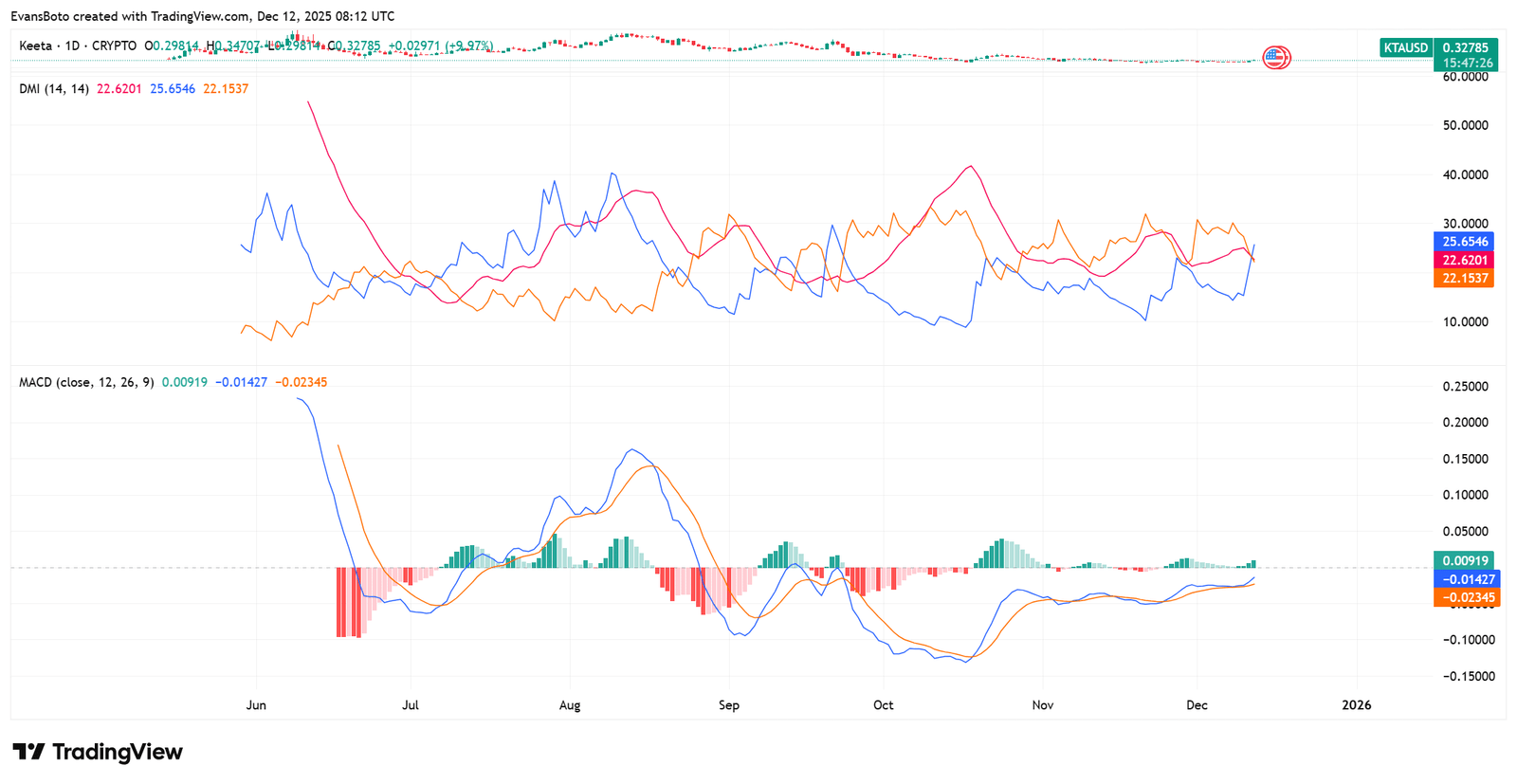The height and width of the screenshot is (784, 1517).
Task: Click the TradingView logo at bottom left
Action: click(x=97, y=752)
